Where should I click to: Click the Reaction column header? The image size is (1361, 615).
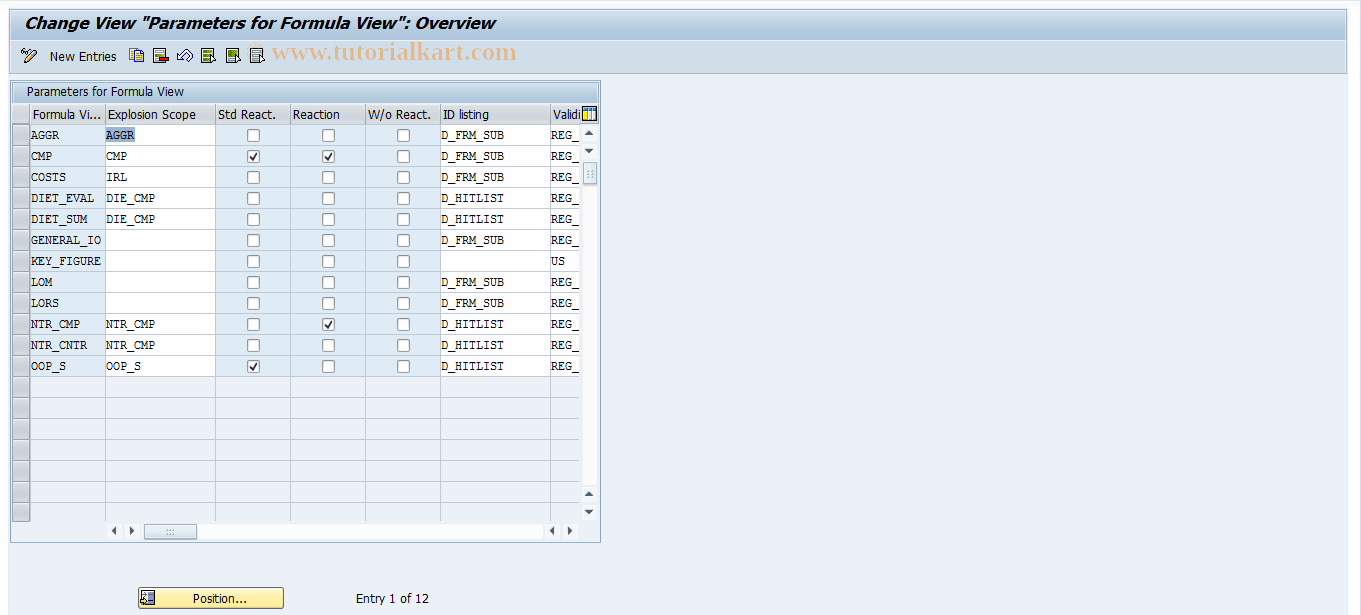[327, 114]
